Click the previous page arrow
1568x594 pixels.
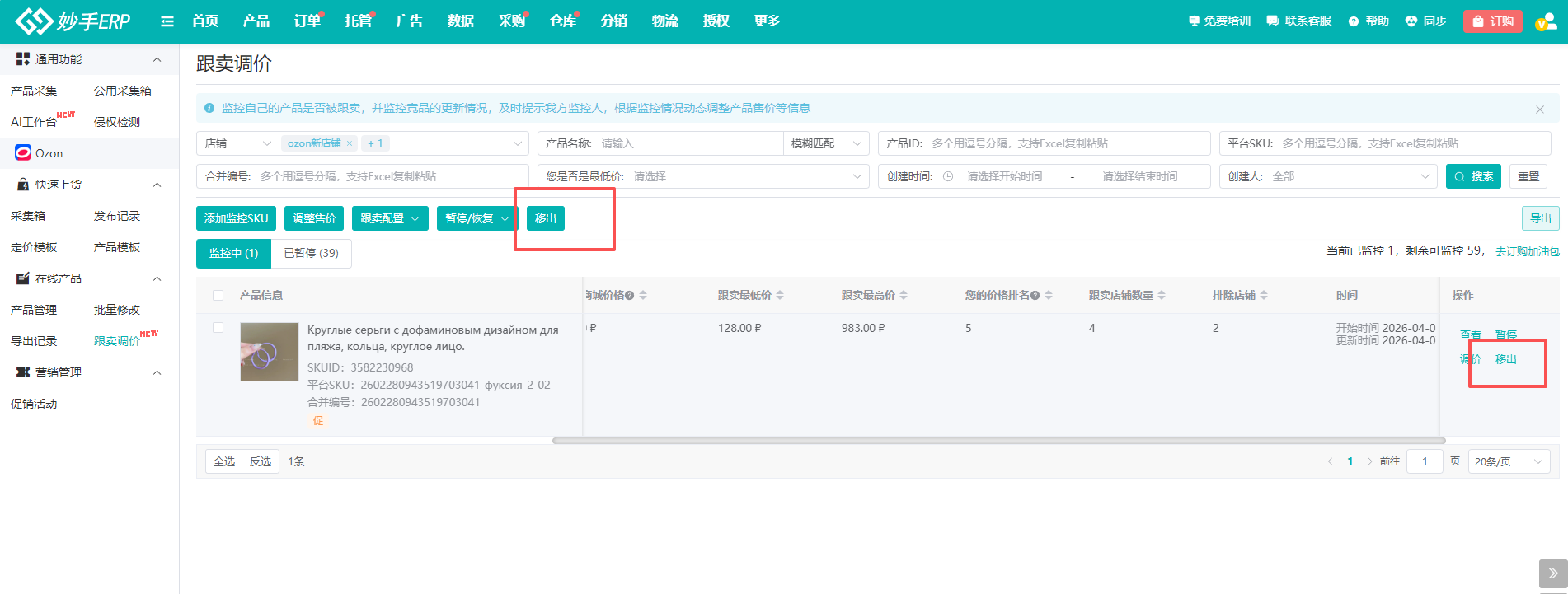(1330, 461)
